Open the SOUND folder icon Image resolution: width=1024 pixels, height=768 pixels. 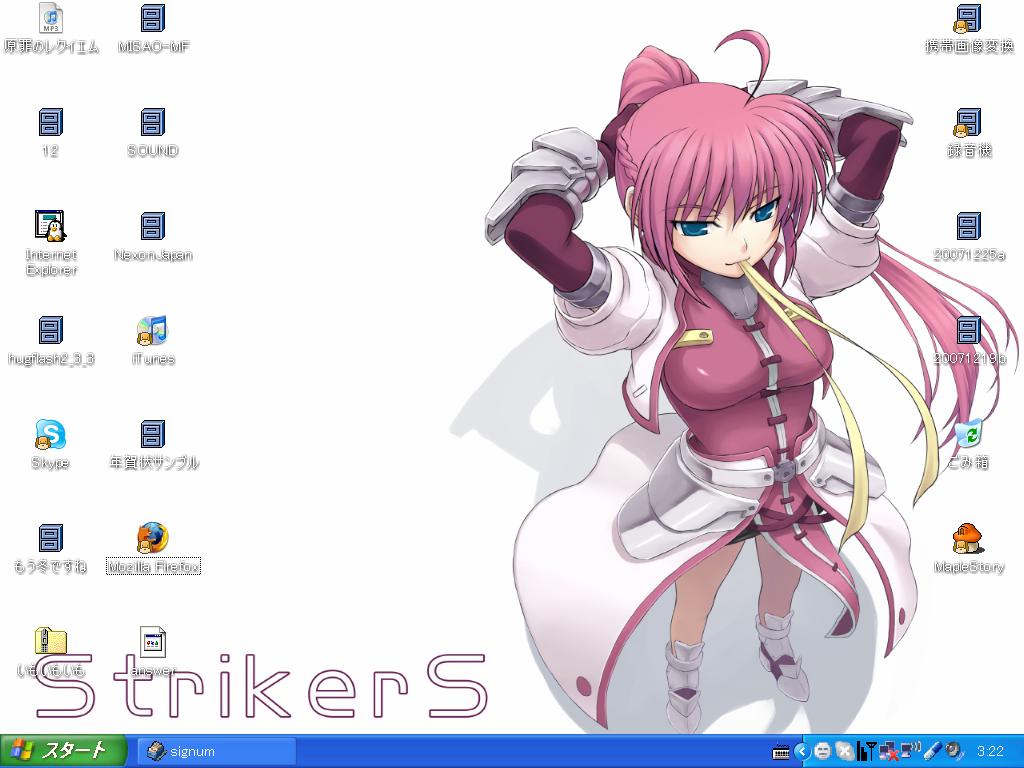click(x=153, y=122)
